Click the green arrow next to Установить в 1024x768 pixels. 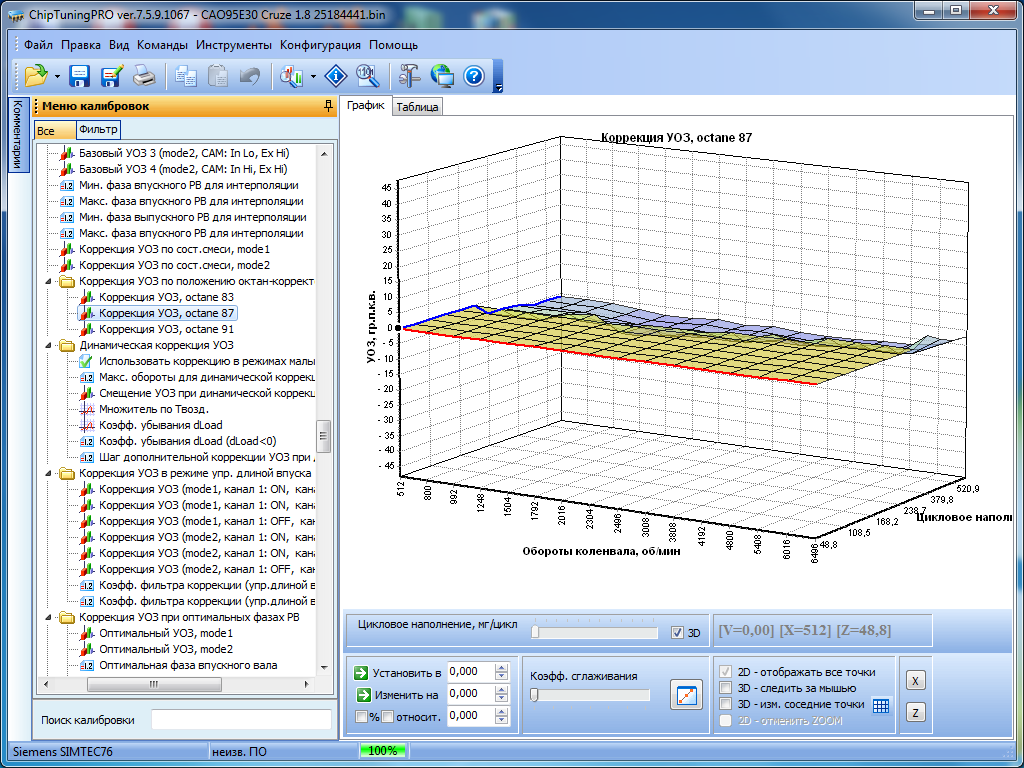click(x=362, y=672)
